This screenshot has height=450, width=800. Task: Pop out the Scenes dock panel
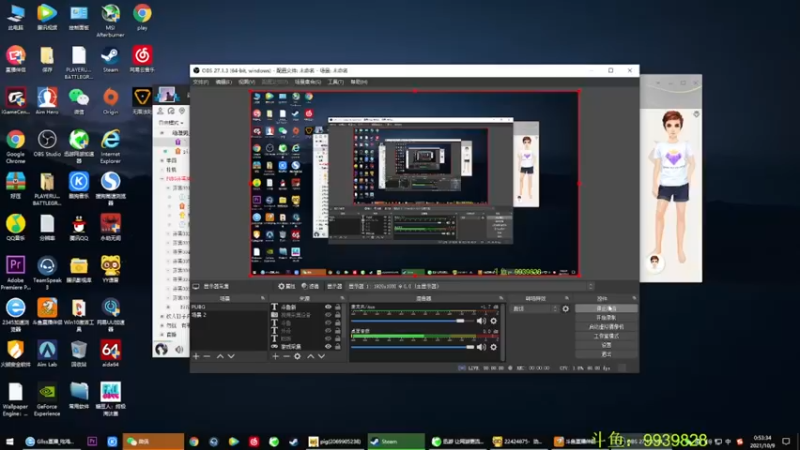[263, 298]
